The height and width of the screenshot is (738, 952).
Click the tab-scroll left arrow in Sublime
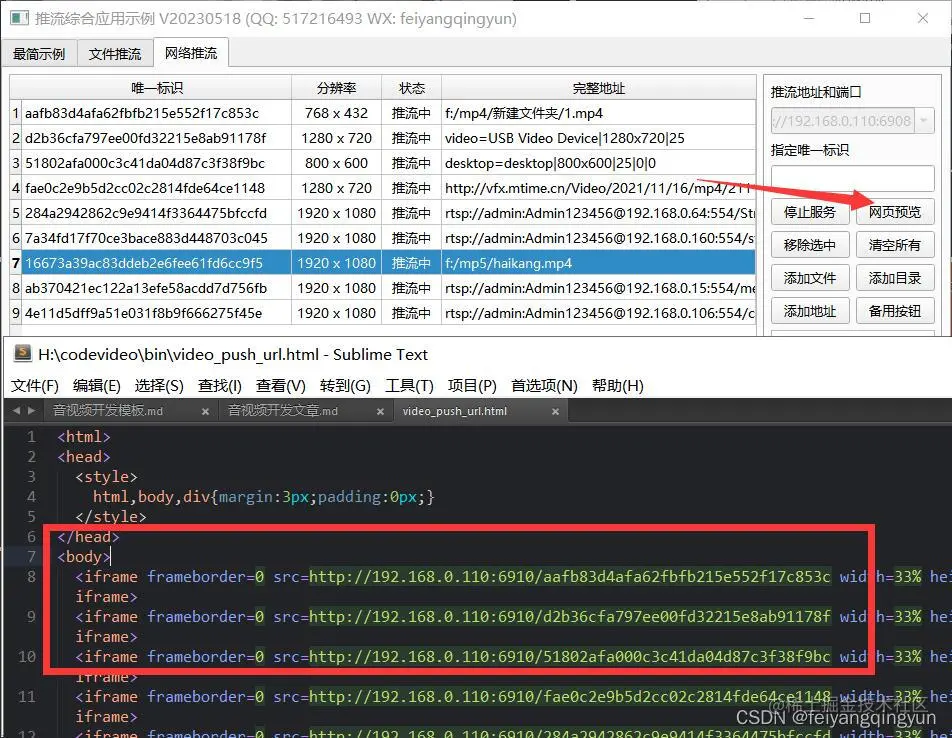pyautogui.click(x=16, y=411)
